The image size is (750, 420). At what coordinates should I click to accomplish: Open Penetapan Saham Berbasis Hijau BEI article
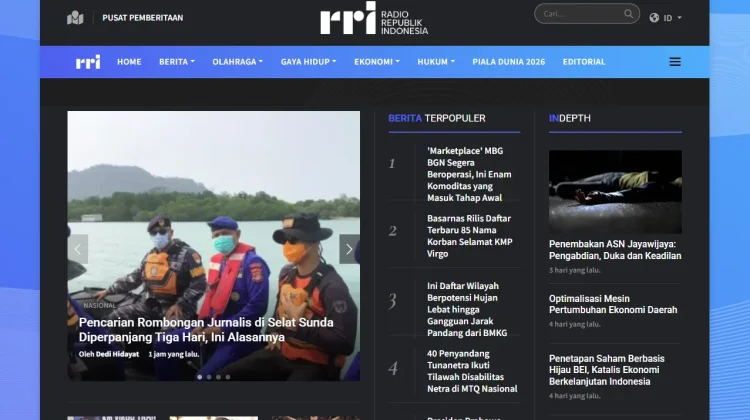point(607,370)
